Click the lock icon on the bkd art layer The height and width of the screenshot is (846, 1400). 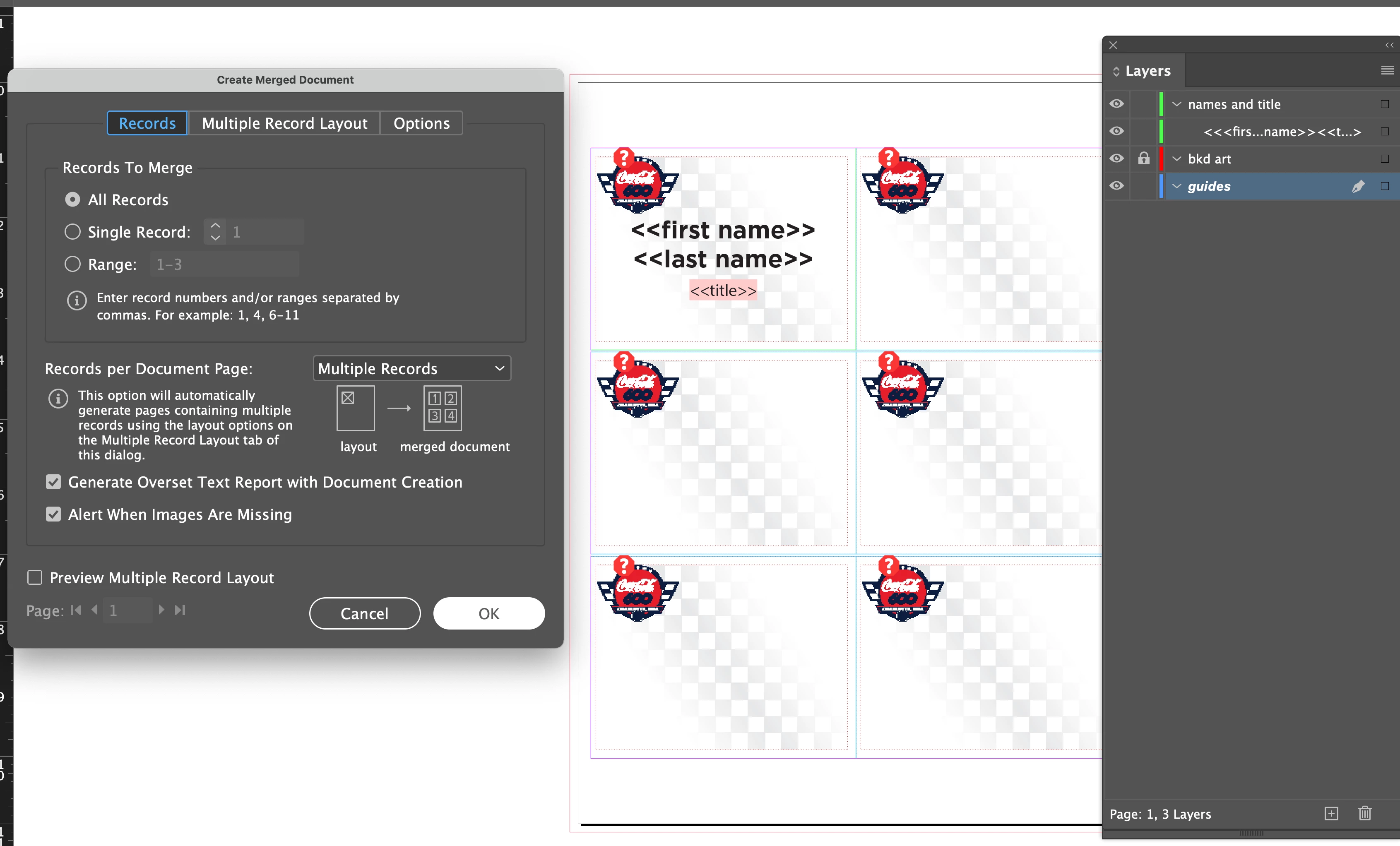[1144, 159]
